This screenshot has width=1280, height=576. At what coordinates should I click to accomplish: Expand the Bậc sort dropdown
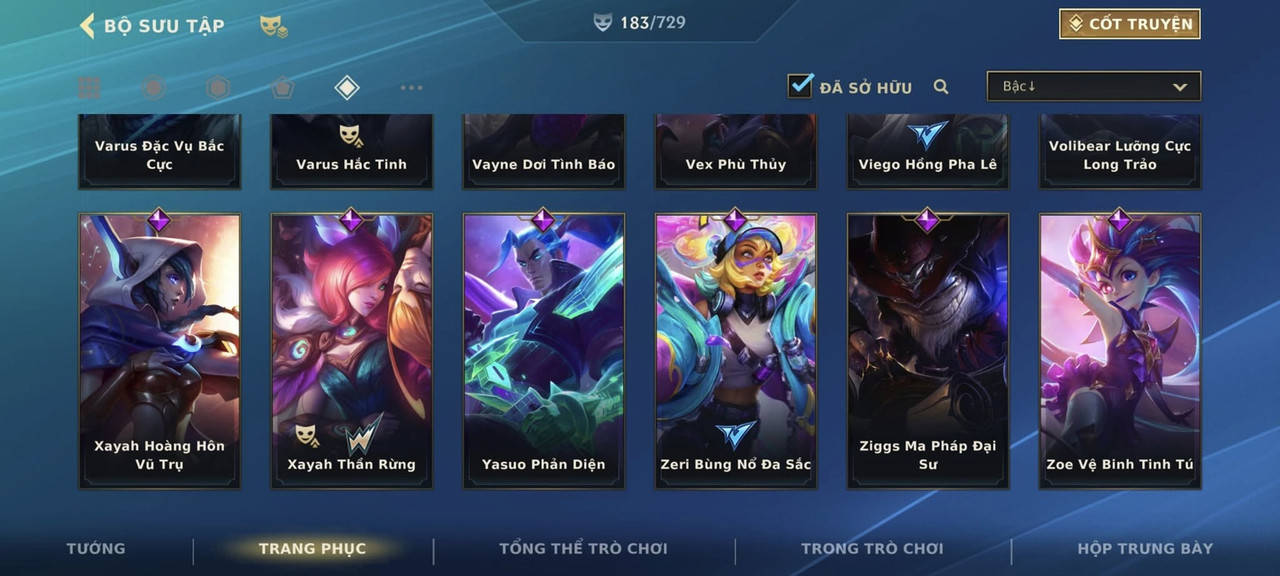pos(1094,86)
